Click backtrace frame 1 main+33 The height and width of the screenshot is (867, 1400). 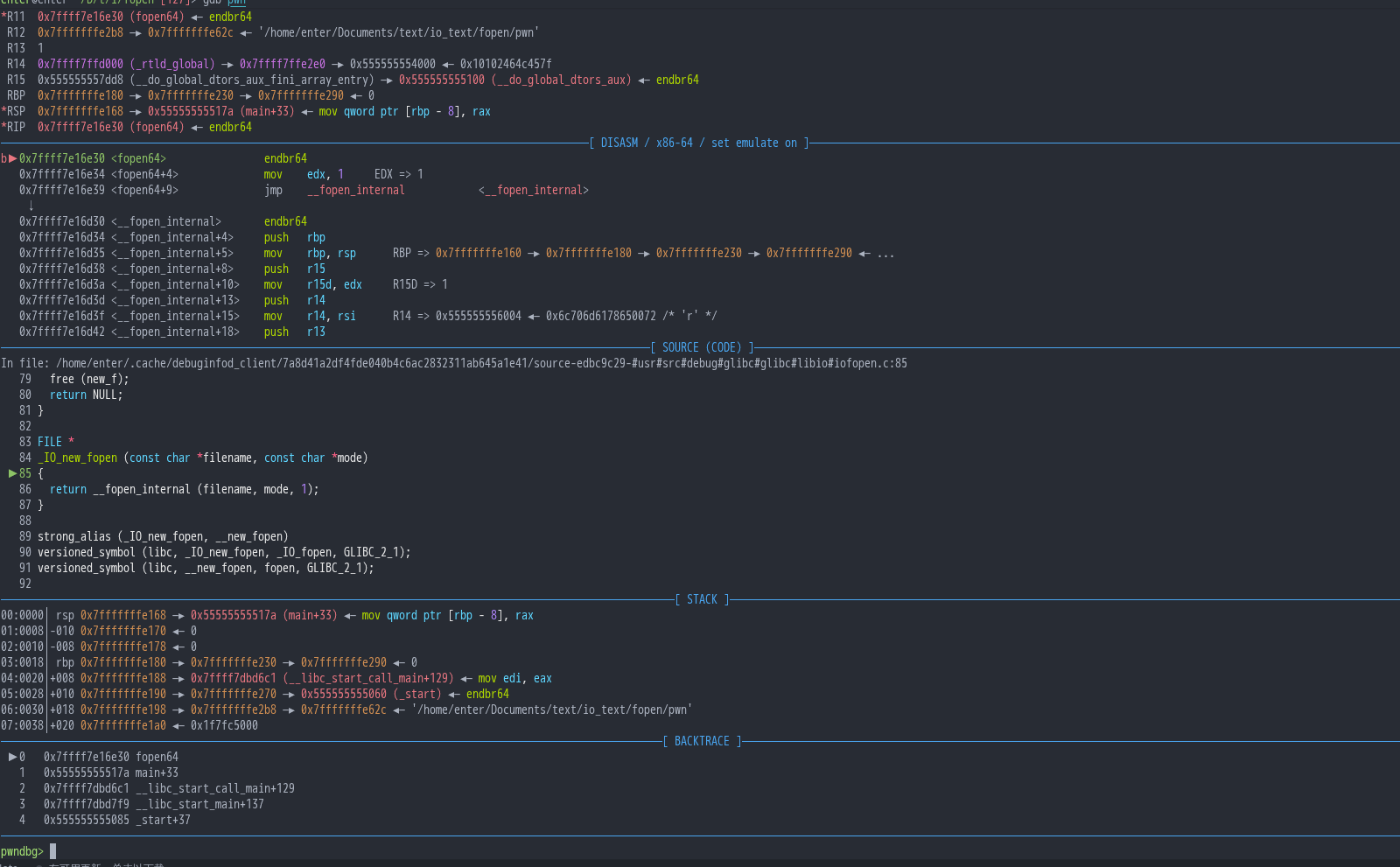click(111, 773)
